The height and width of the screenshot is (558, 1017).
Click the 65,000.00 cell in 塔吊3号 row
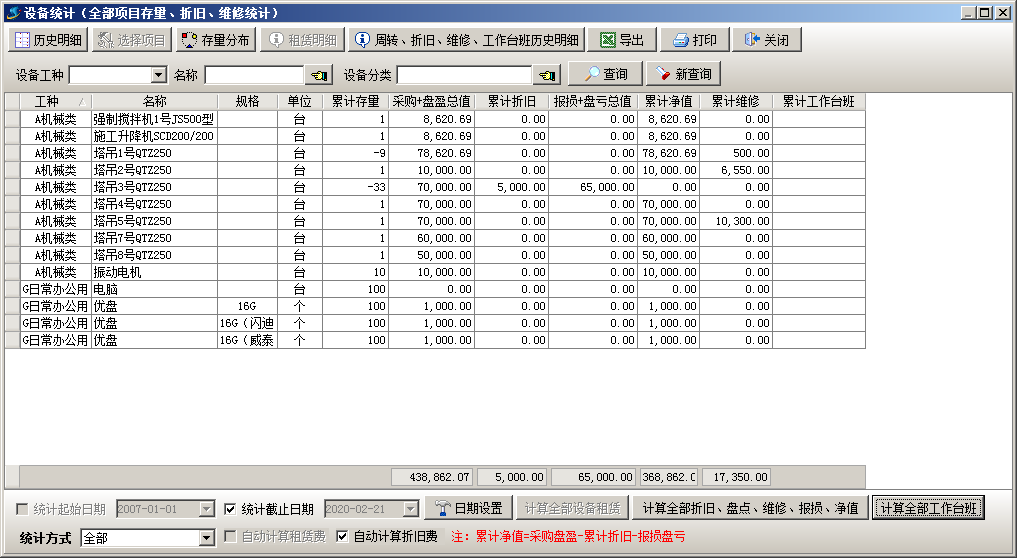coord(593,187)
